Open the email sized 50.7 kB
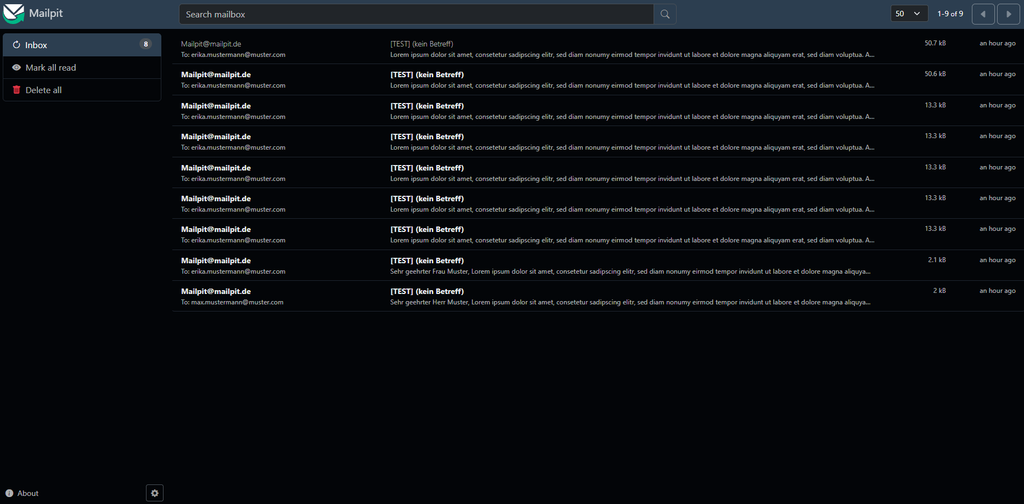1024x504 pixels. pyautogui.click(x=597, y=49)
